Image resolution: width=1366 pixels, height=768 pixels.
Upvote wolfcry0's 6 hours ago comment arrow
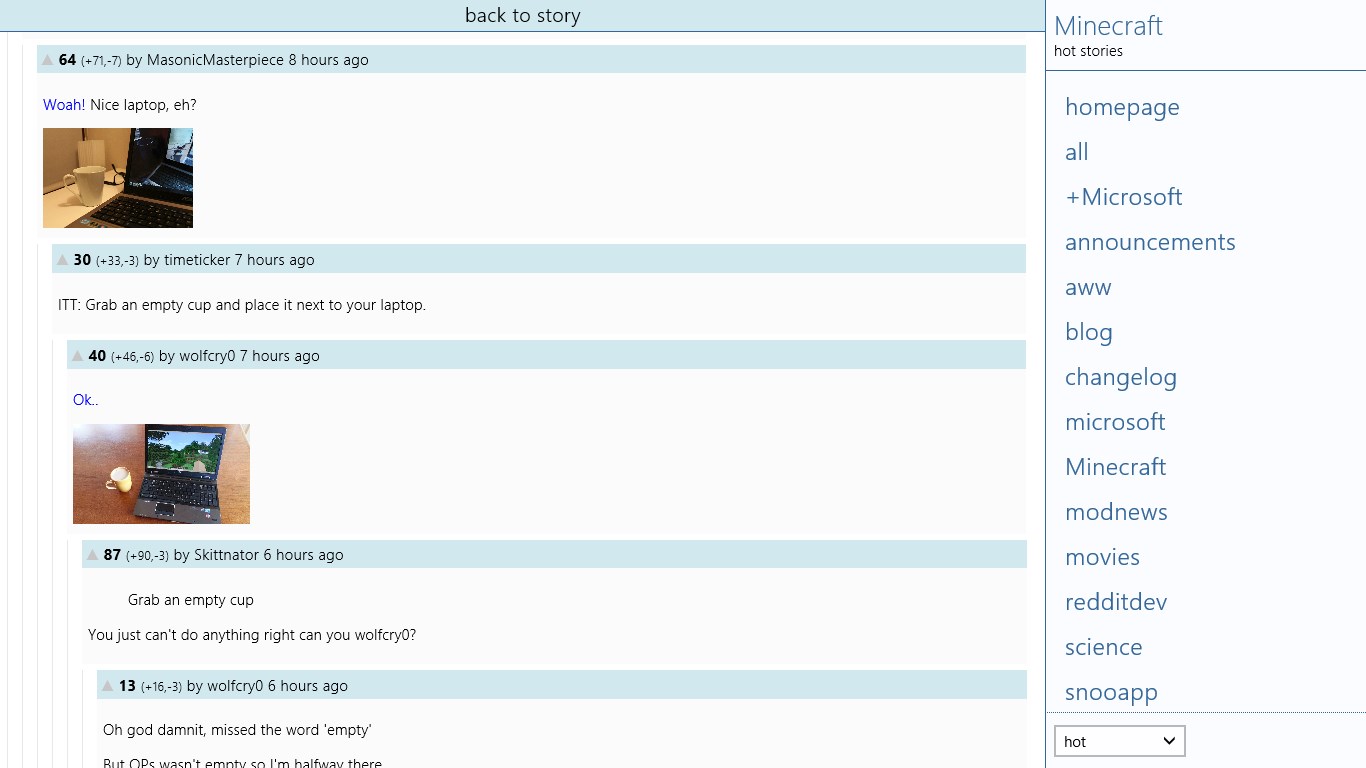107,686
